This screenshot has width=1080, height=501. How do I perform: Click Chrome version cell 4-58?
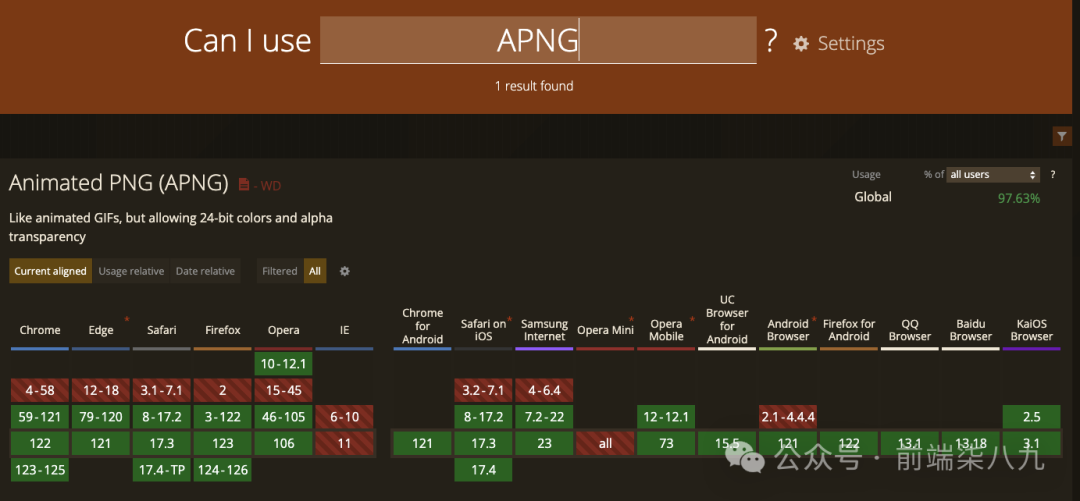coord(40,391)
